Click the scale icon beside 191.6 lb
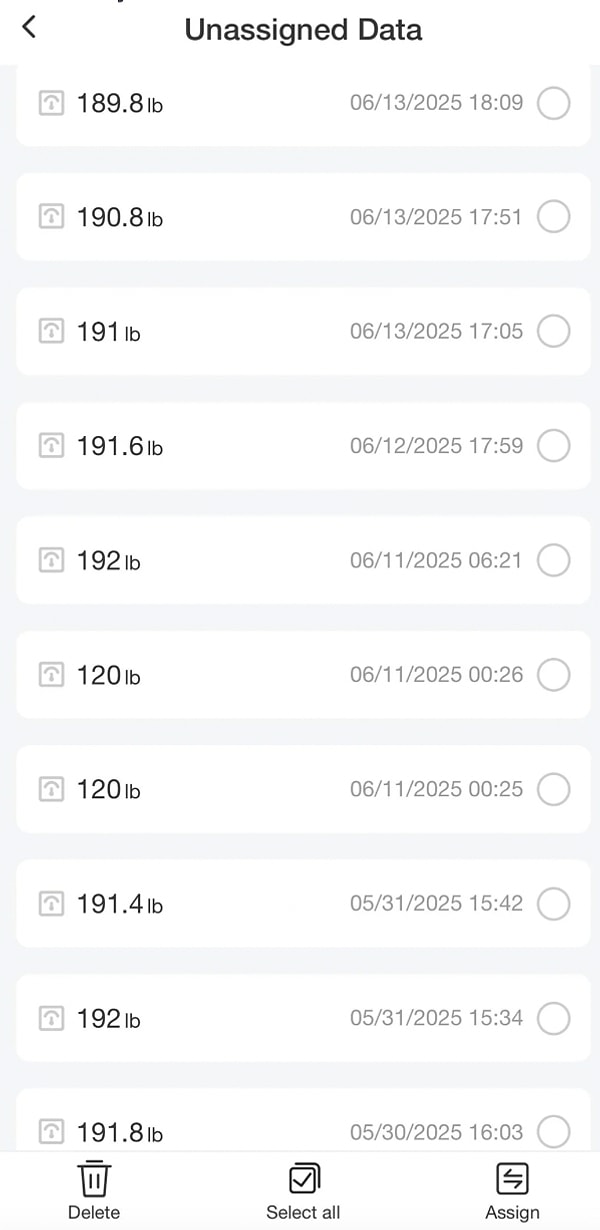Viewport: 600px width, 1230px height. tap(51, 446)
